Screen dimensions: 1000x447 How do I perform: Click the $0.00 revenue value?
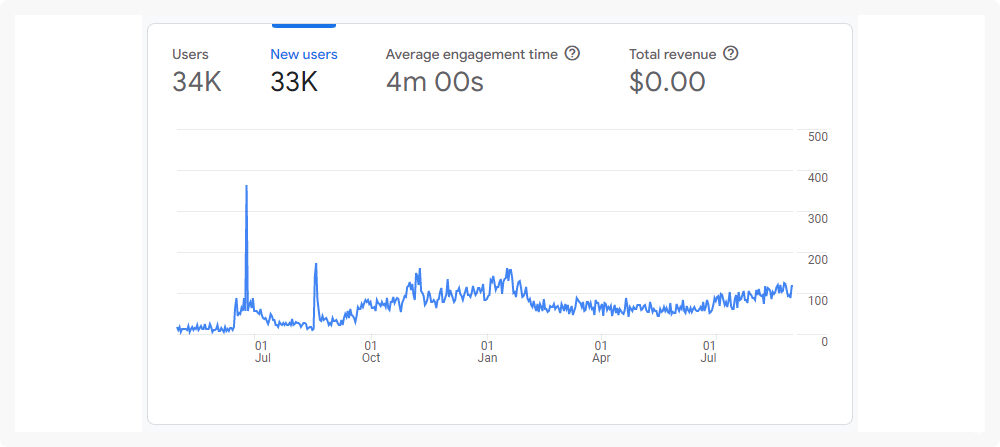pos(667,82)
